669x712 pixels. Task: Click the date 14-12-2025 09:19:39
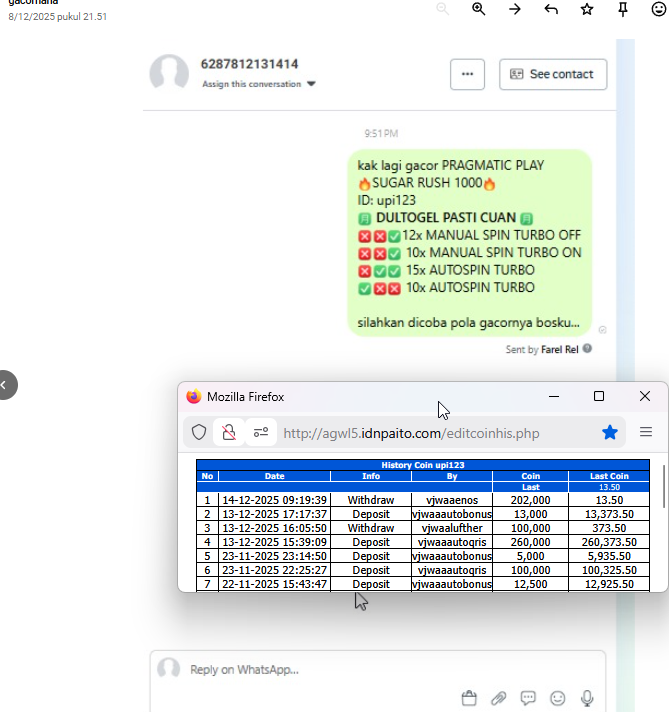coord(274,500)
